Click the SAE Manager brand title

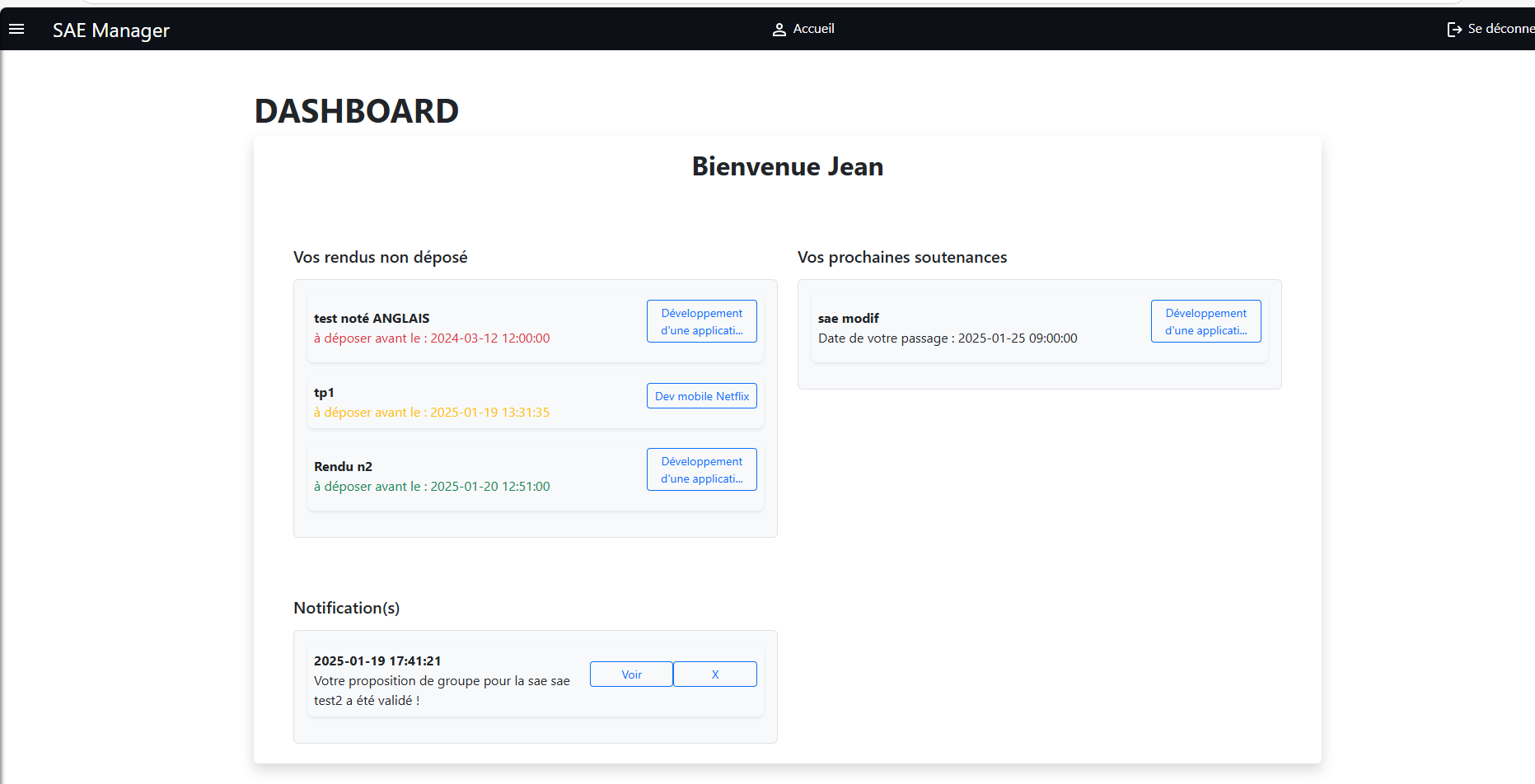pyautogui.click(x=111, y=30)
